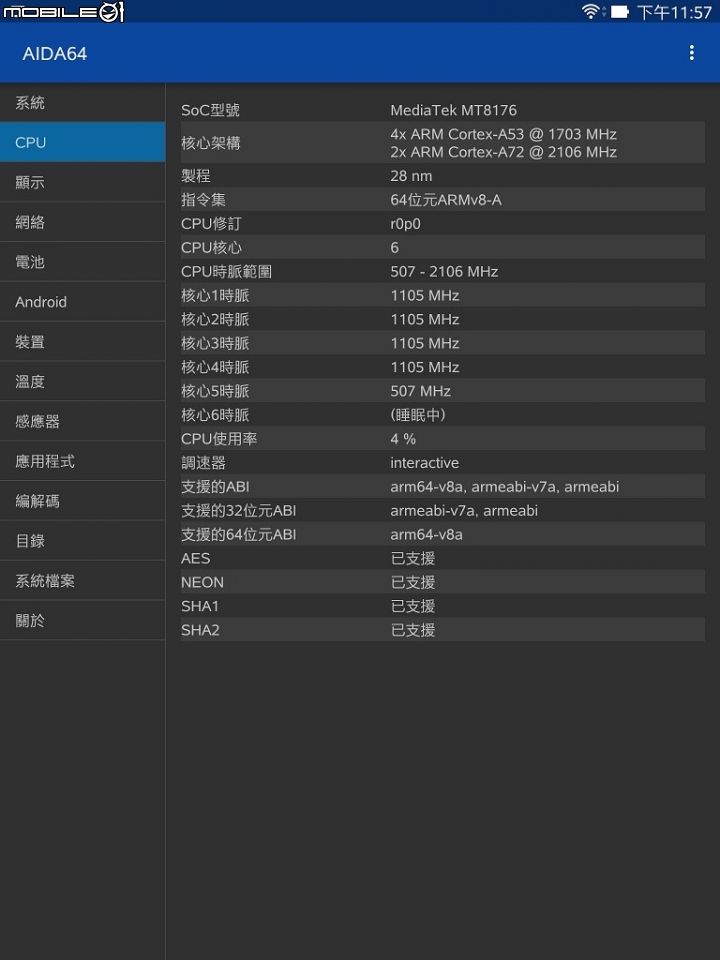Select the arm64-v8a, armeabi-v7a, armeabi value
This screenshot has height=960, width=720.
click(504, 486)
